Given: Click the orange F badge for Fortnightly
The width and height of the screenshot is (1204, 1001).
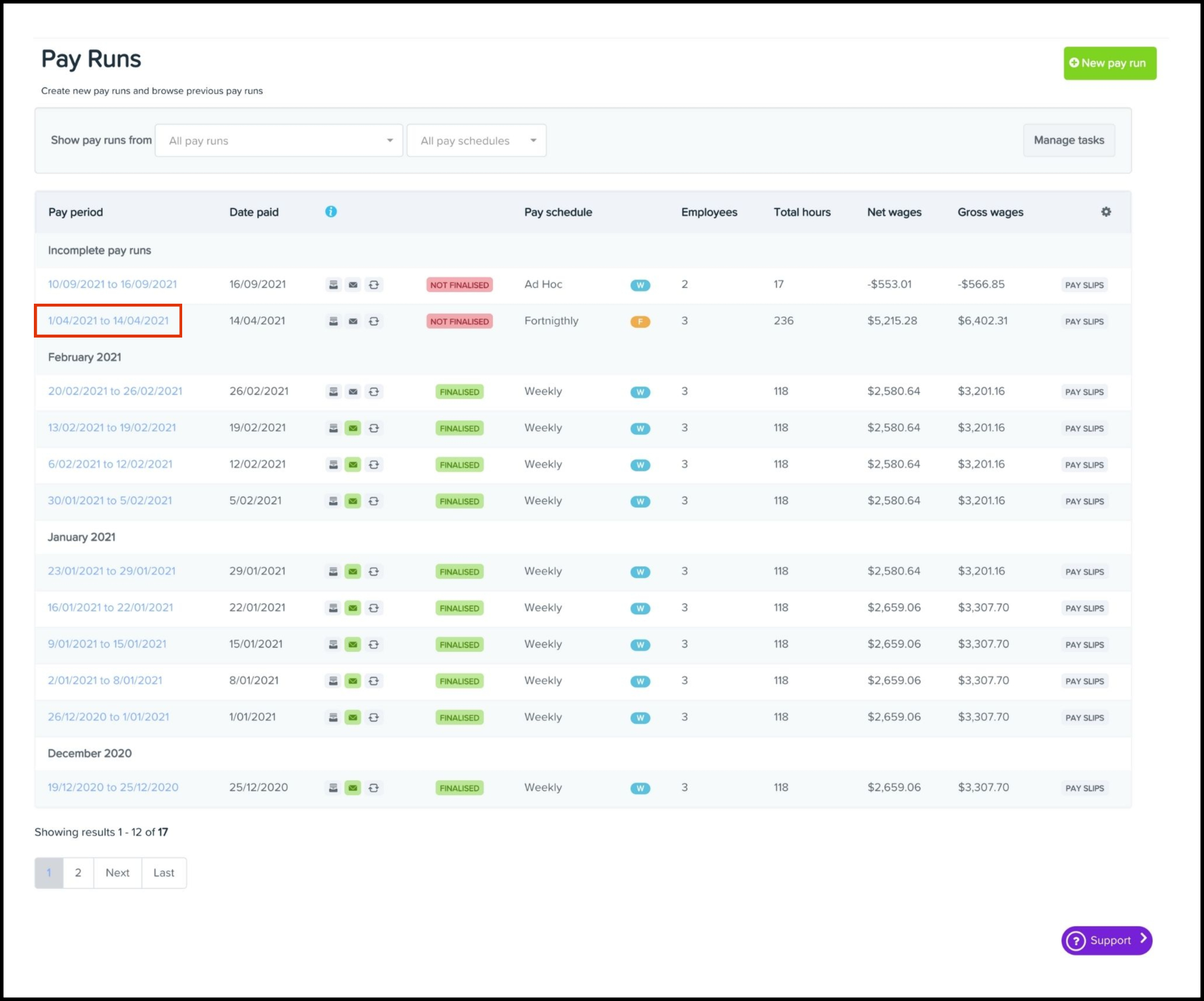Looking at the screenshot, I should click(x=640, y=321).
